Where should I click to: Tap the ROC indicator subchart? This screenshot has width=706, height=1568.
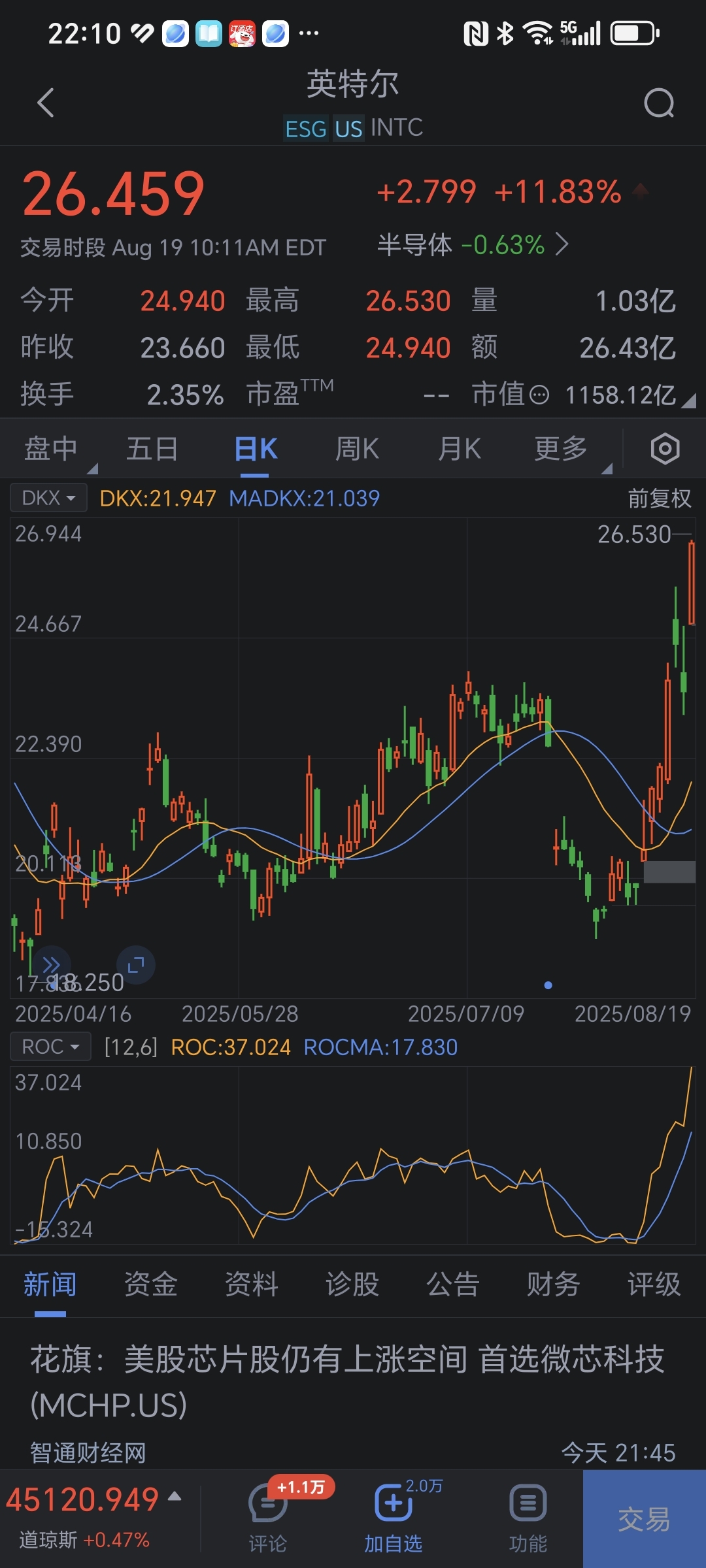click(x=353, y=1155)
